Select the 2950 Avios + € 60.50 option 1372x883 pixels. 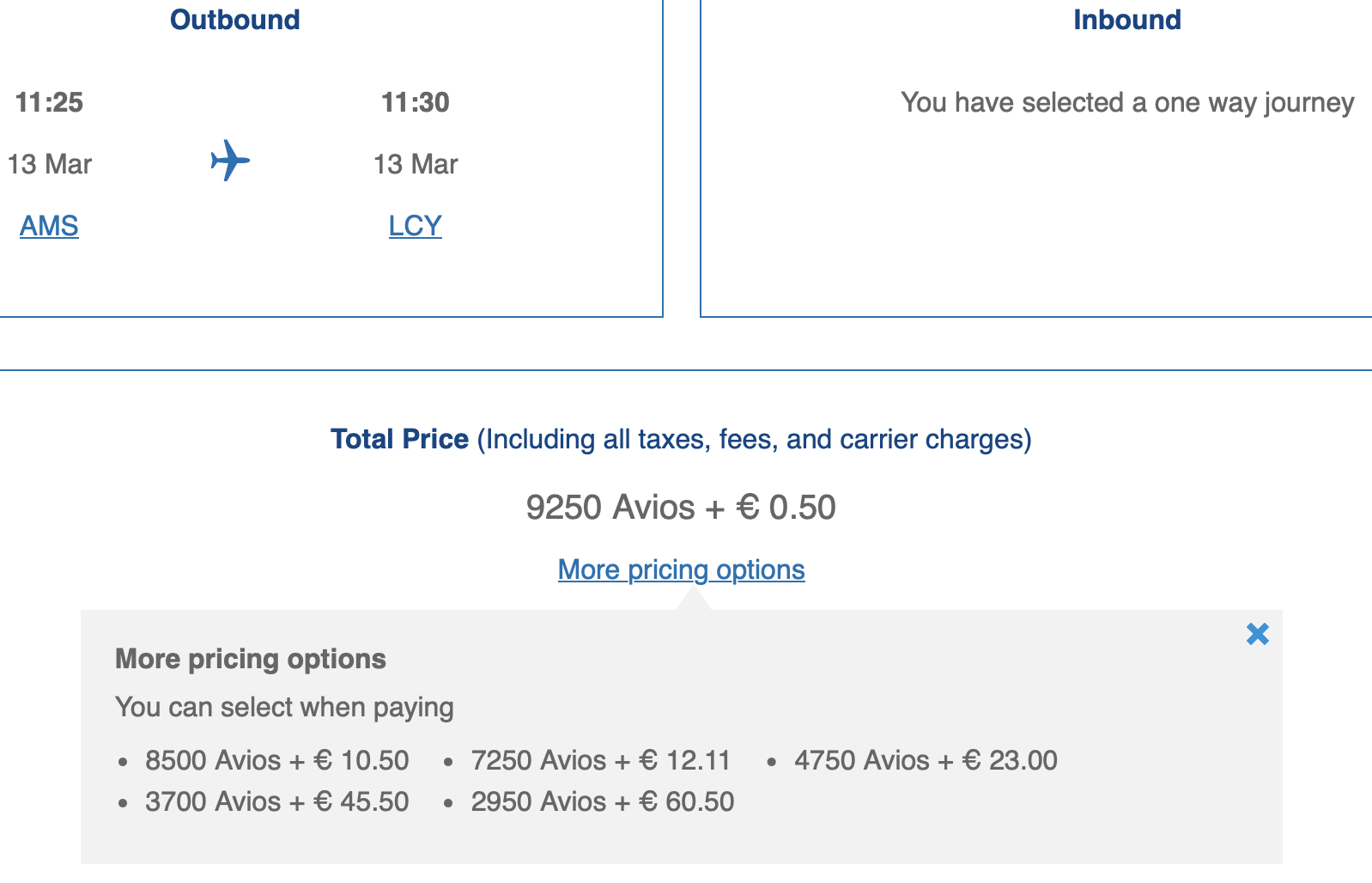[602, 801]
